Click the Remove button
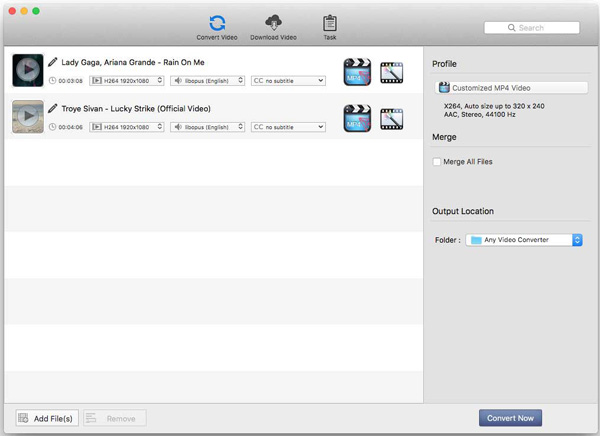The image size is (600, 436). [x=115, y=418]
